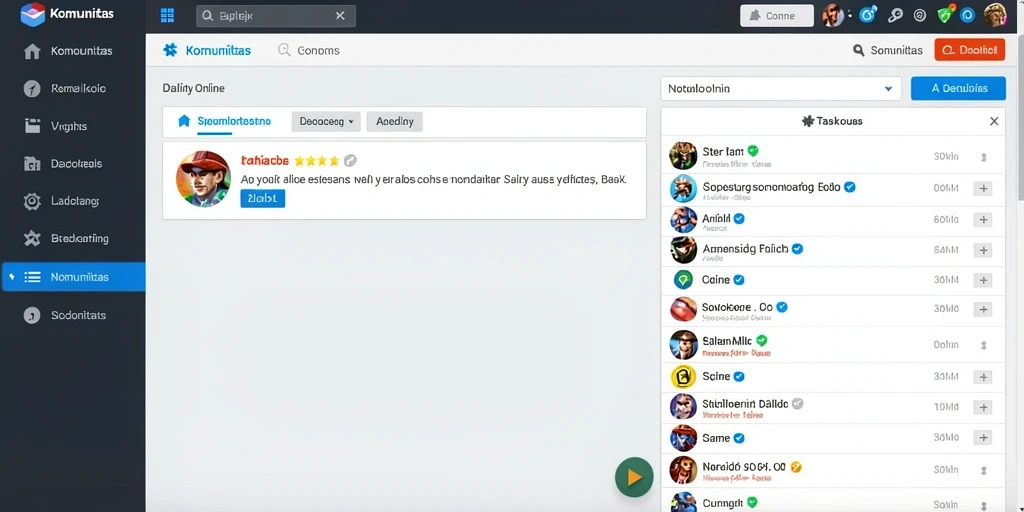Click the puzzle icon beside Komuniitas heading

point(170,50)
